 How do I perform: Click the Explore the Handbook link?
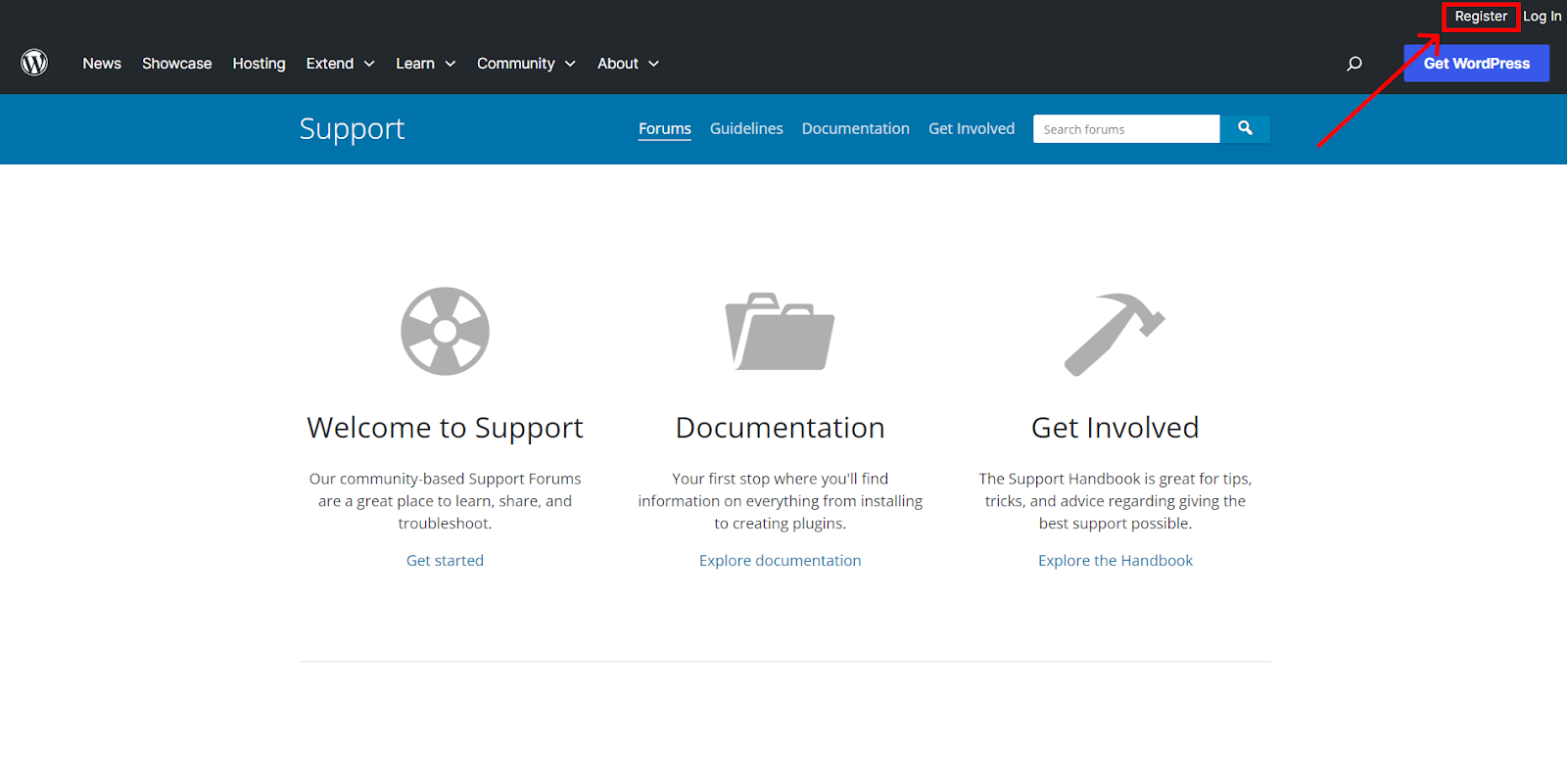1116,561
